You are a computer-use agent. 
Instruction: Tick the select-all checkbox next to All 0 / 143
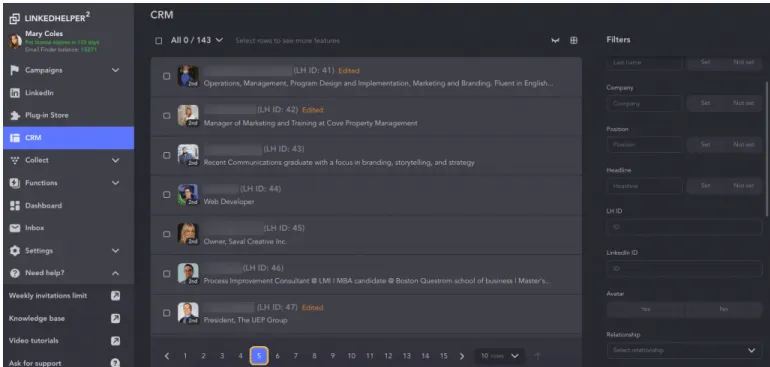pyautogui.click(x=159, y=41)
